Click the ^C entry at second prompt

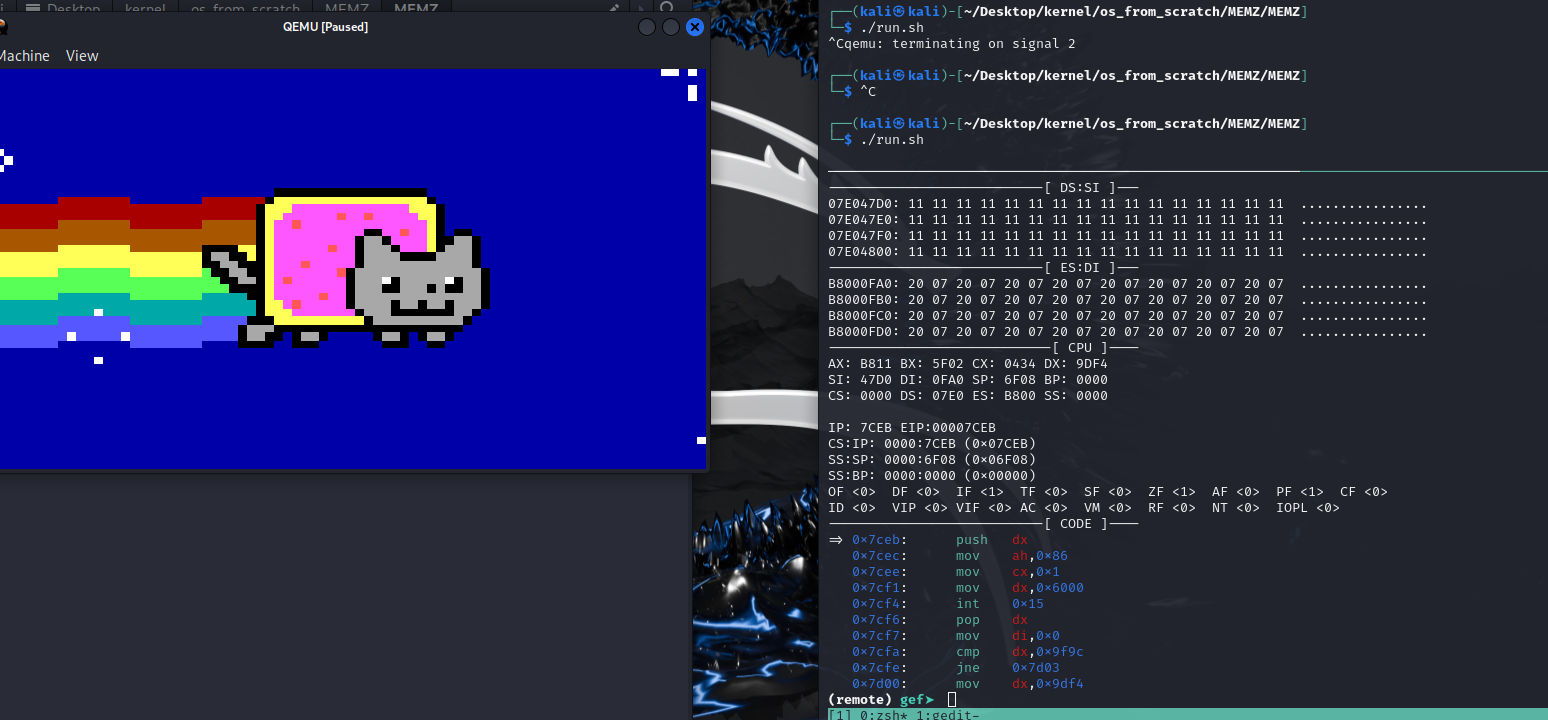click(x=868, y=92)
